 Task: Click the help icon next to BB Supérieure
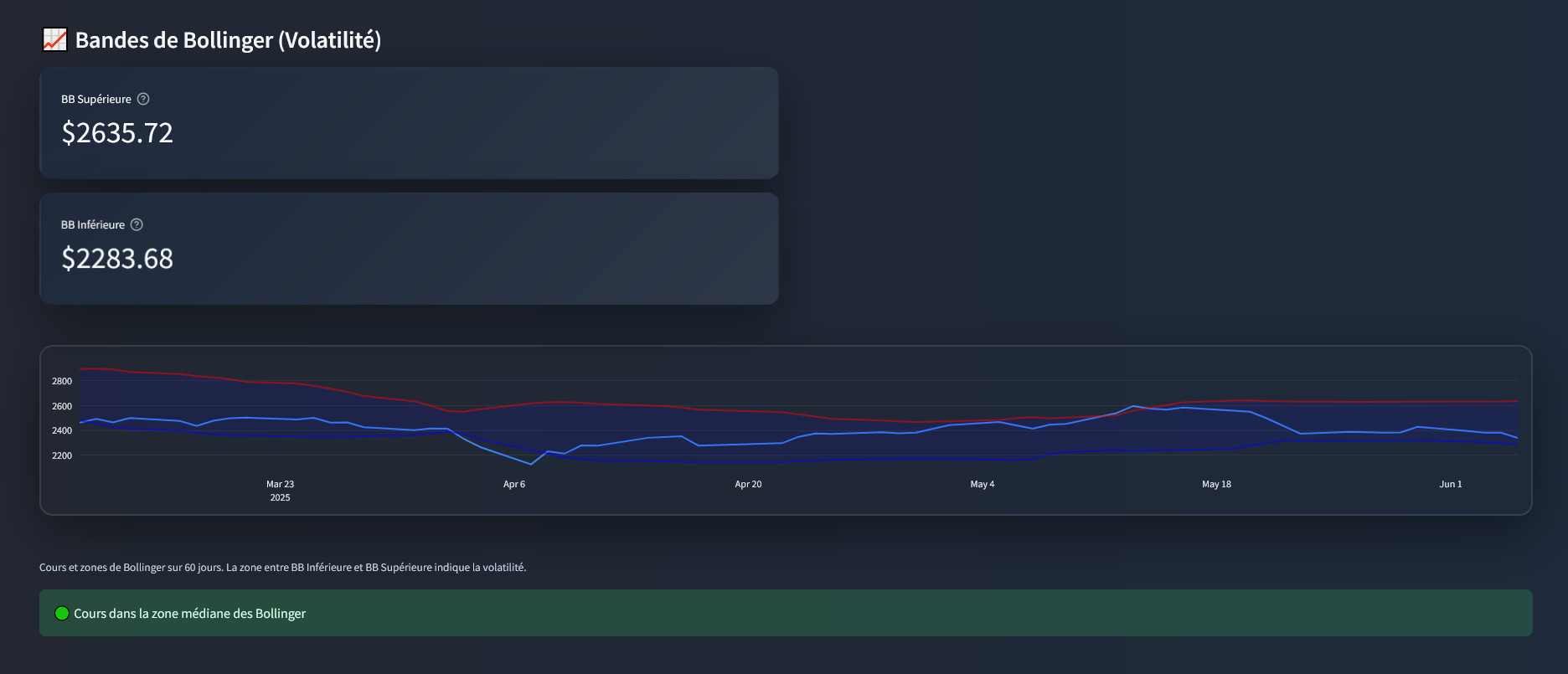[143, 99]
